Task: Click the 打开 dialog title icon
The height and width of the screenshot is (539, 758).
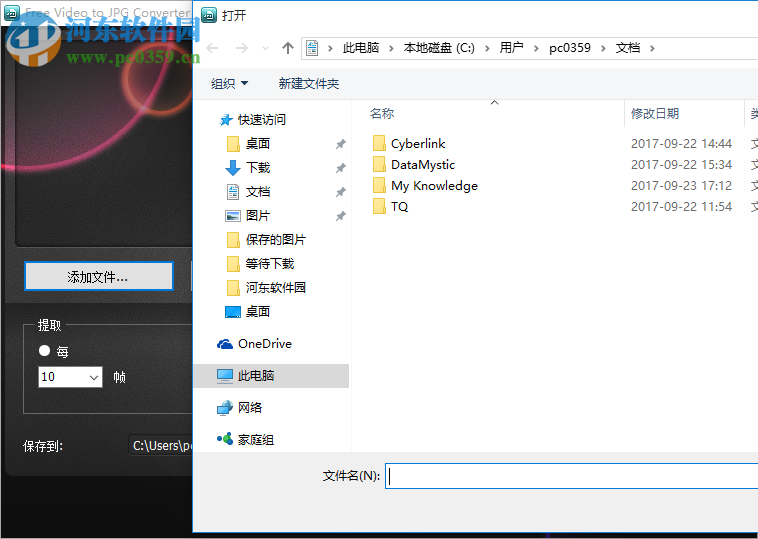Action: tap(209, 15)
